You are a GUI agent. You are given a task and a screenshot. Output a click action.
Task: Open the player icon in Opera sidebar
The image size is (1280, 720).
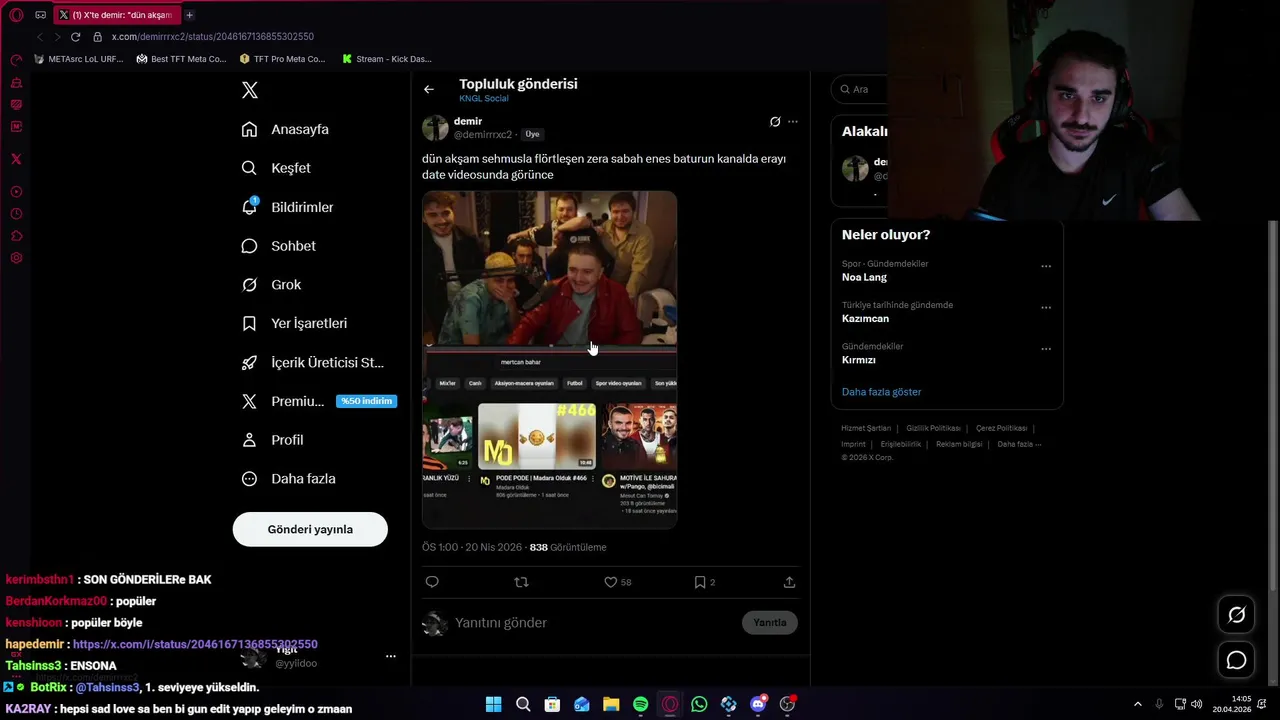click(16, 192)
